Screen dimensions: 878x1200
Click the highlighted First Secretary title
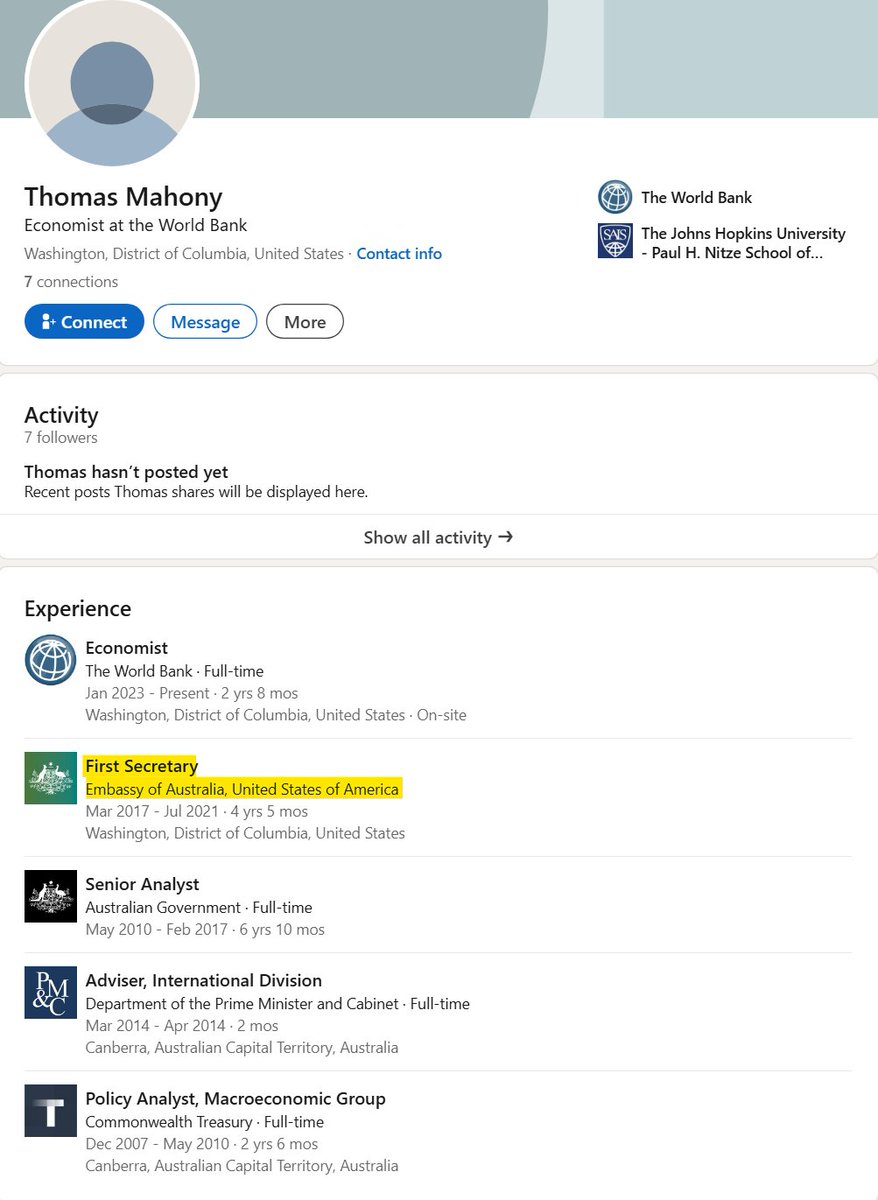[x=142, y=766]
